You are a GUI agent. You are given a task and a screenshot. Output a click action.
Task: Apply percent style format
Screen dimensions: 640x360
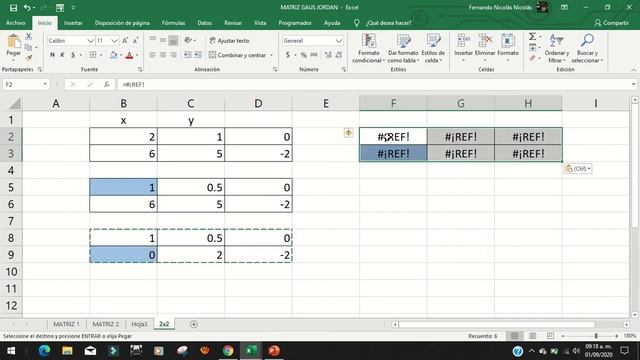(303, 55)
